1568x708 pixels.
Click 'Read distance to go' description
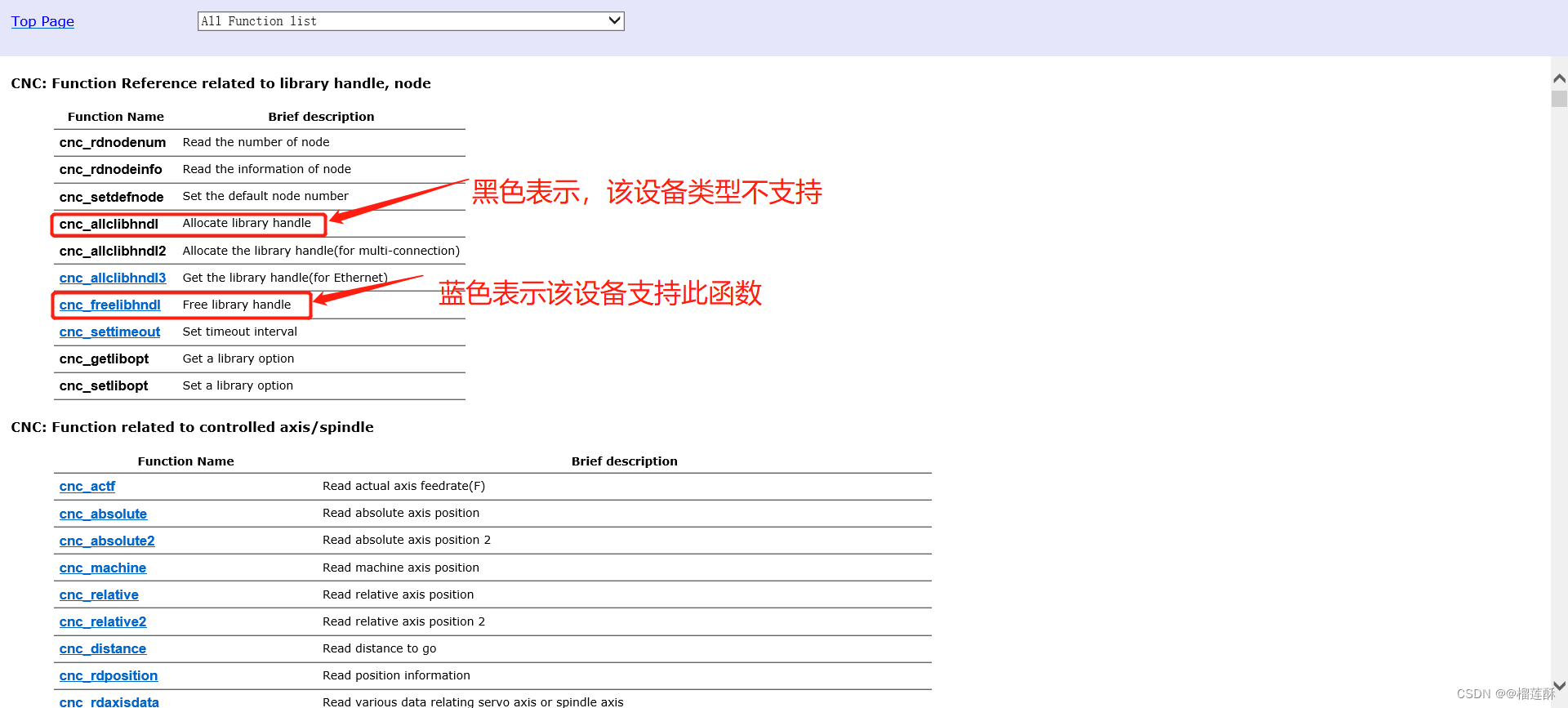pyautogui.click(x=380, y=648)
